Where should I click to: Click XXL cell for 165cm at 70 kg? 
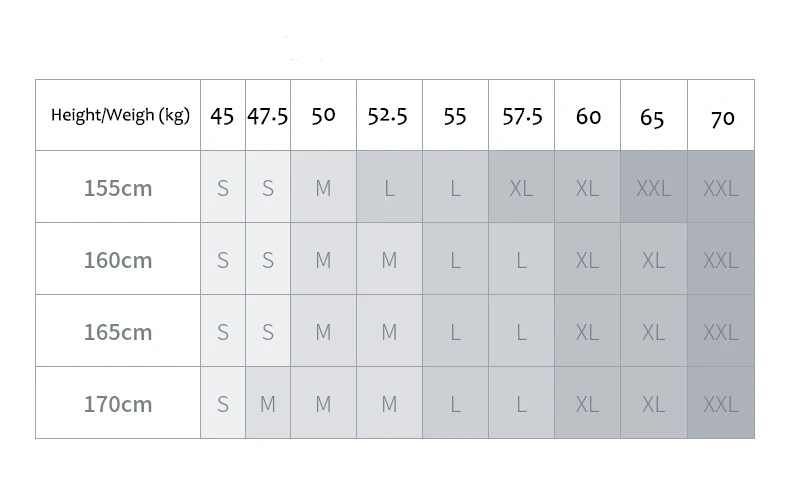pos(721,331)
